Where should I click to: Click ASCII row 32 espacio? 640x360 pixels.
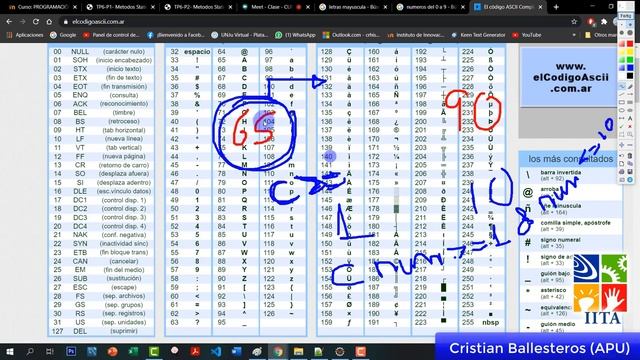coord(188,51)
